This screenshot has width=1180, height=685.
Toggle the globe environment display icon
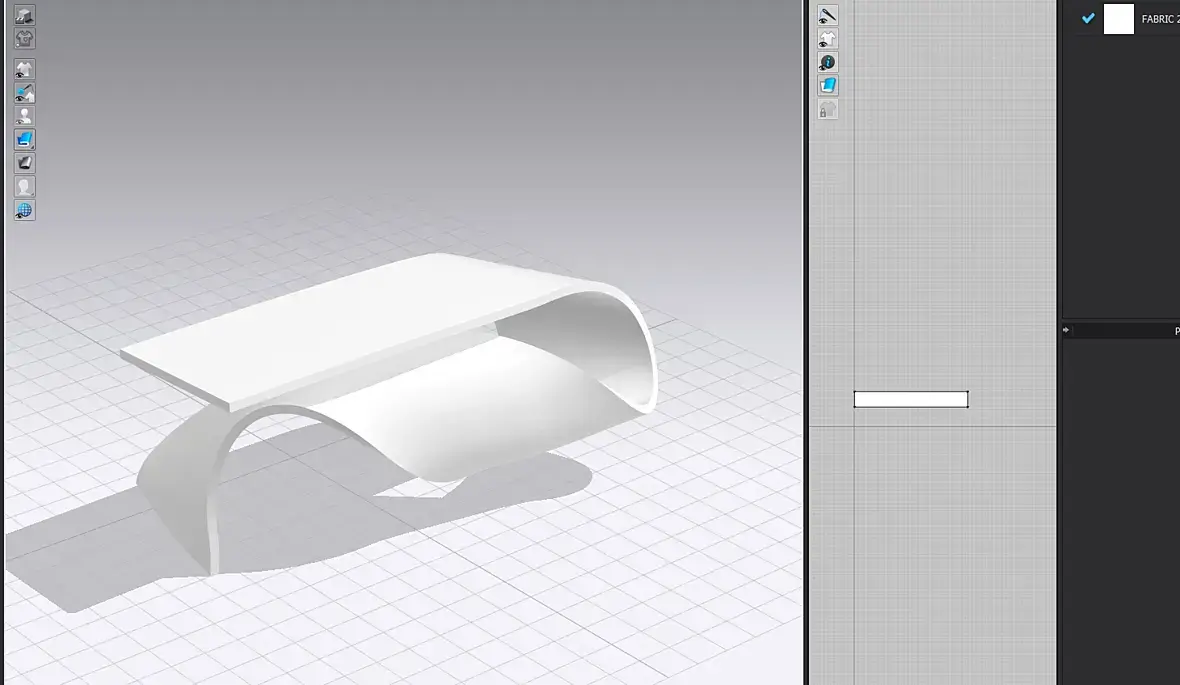pyautogui.click(x=24, y=210)
